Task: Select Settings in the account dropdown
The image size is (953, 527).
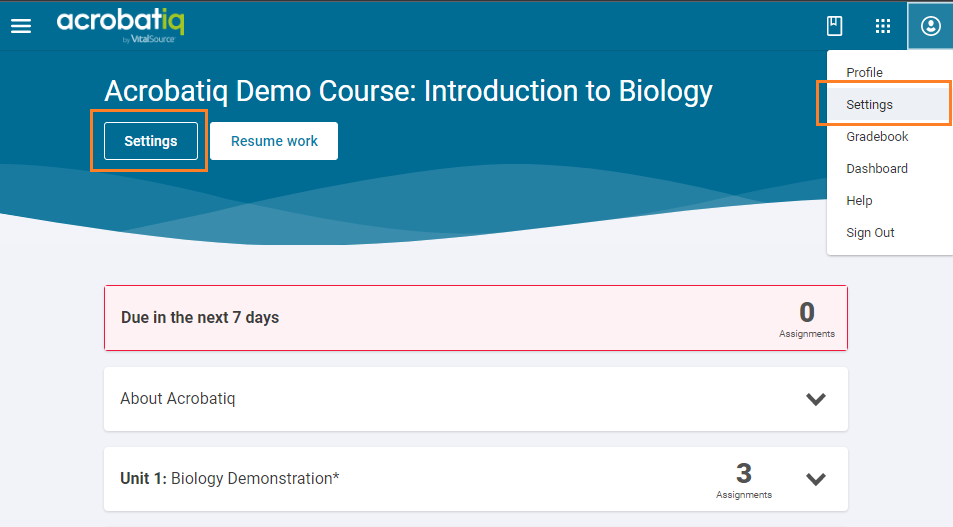Action: [889, 105]
